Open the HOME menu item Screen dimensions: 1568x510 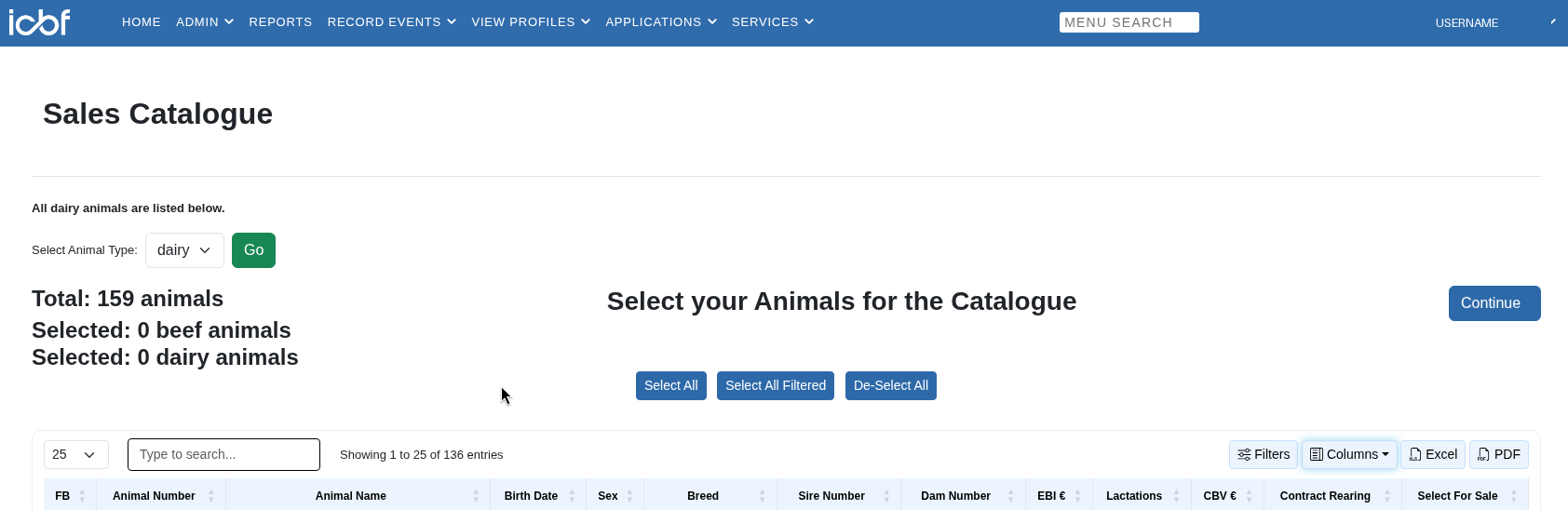coord(142,22)
